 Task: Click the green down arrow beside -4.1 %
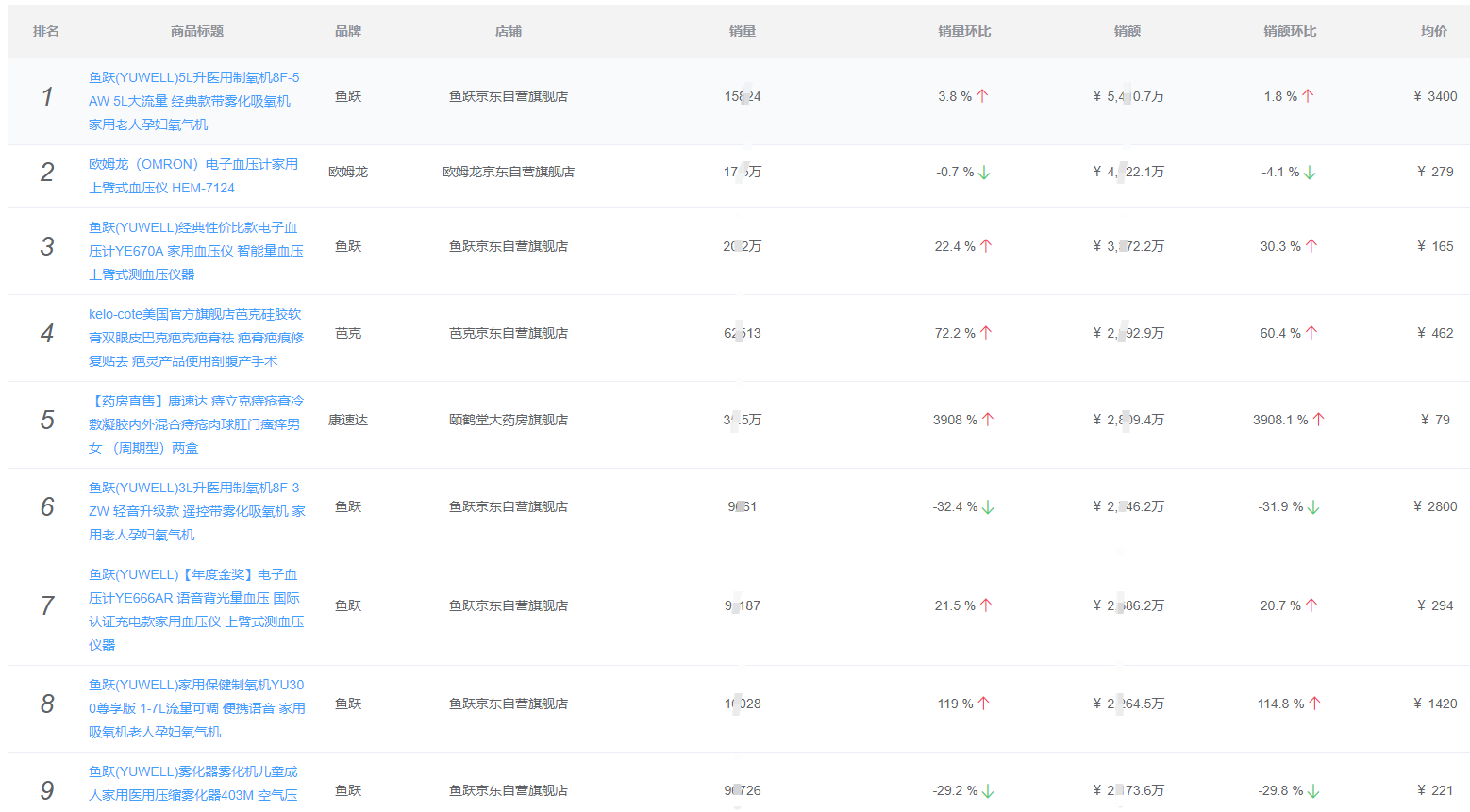[1310, 173]
